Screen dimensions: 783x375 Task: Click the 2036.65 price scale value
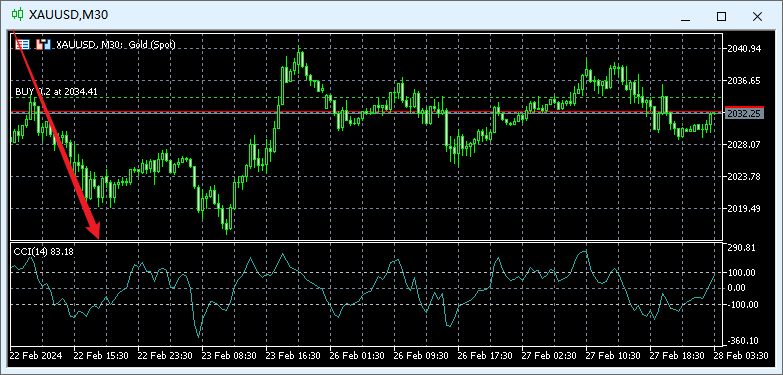[x=744, y=80]
